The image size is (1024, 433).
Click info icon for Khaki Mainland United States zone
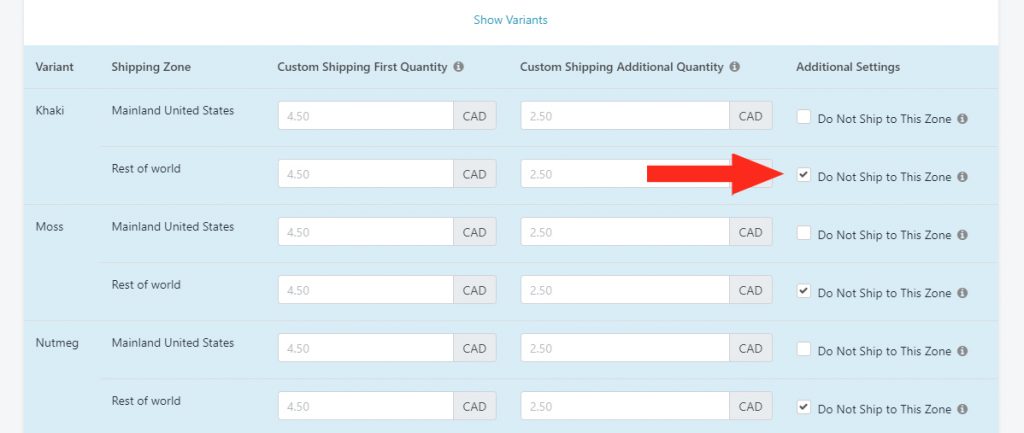pyautogui.click(x=962, y=119)
